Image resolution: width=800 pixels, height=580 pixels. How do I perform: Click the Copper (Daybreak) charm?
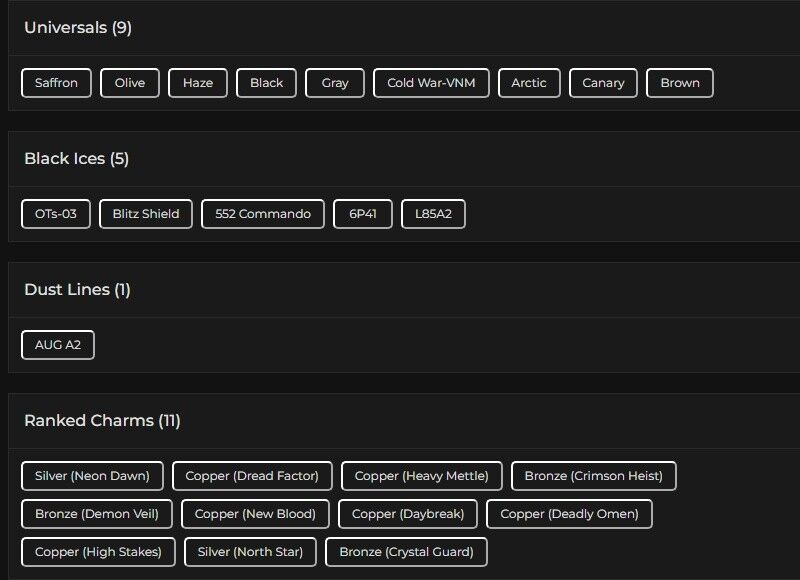click(408, 514)
